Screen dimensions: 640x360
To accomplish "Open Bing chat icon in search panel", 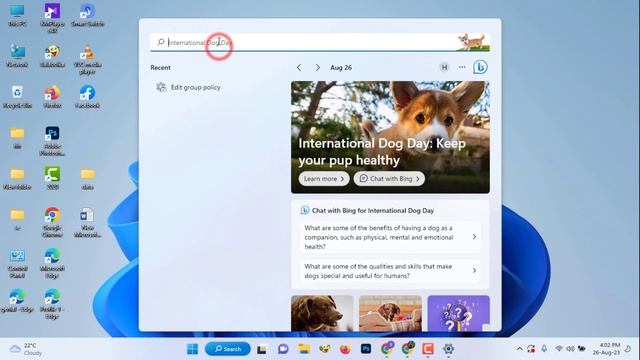I will point(480,67).
